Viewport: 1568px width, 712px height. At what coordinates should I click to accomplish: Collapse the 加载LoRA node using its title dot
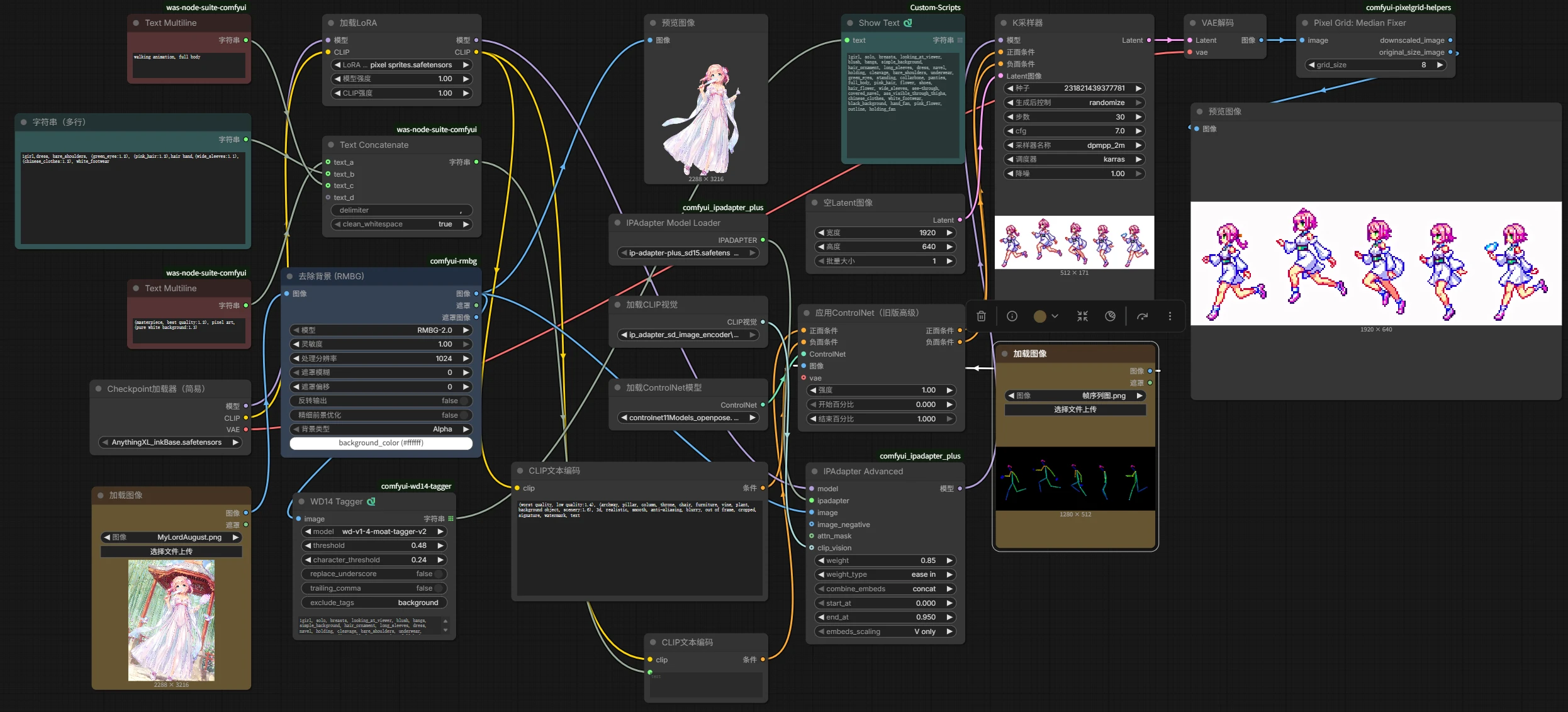331,23
